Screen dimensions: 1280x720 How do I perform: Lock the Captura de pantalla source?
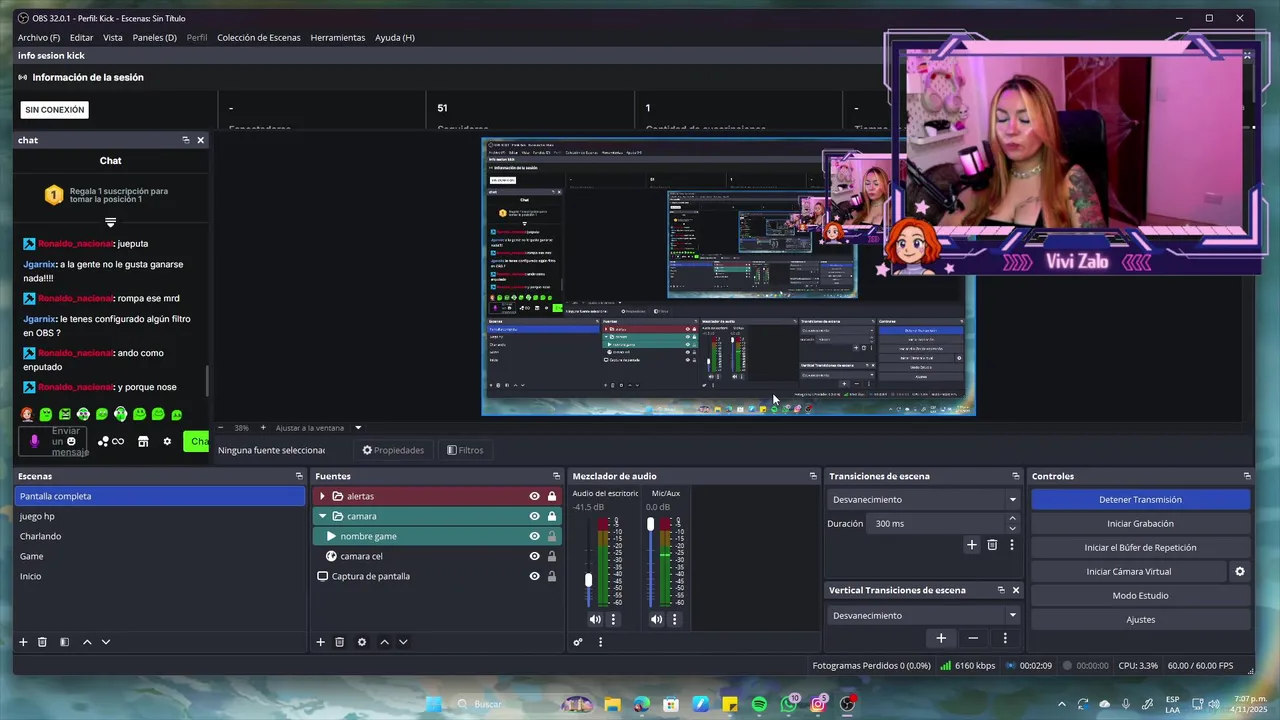551,576
